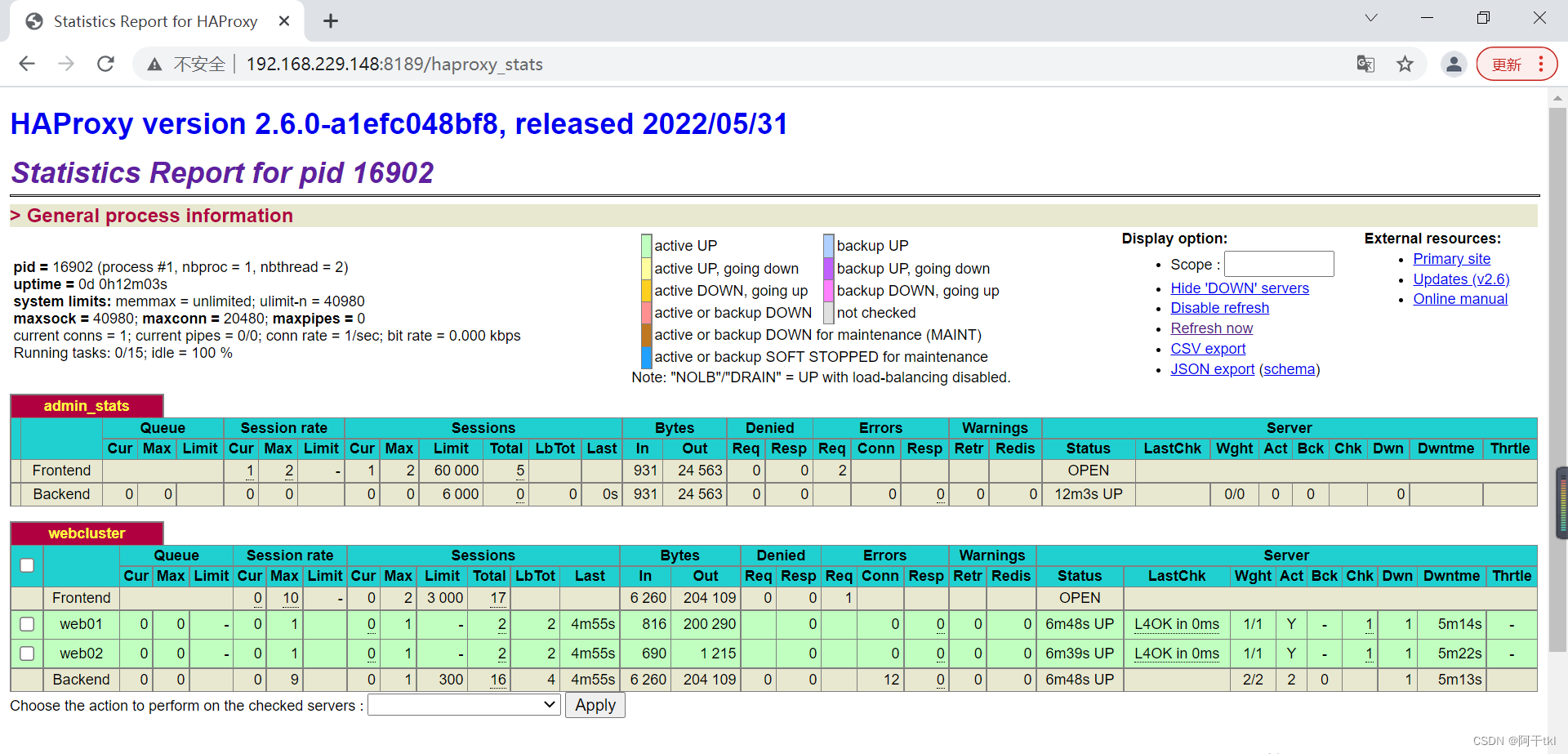This screenshot has width=1568, height=754.
Task: Open the tab search chevron in title bar
Action: (1371, 18)
